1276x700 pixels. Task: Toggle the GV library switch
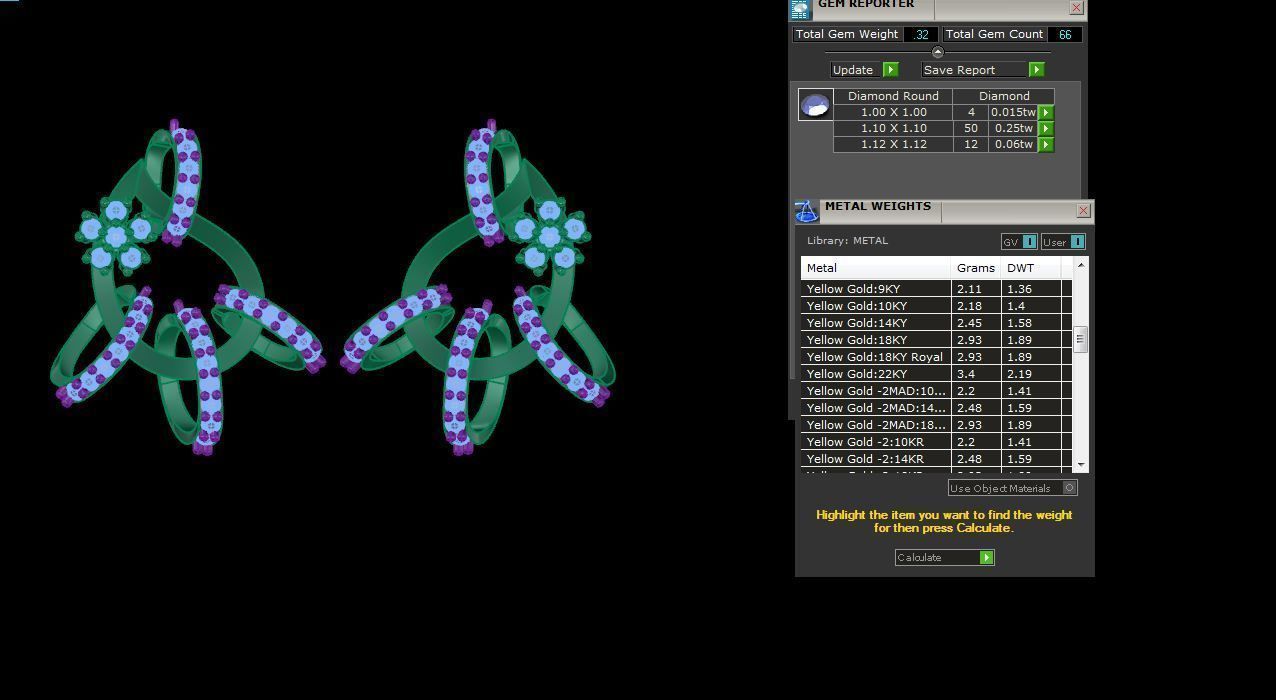[x=1029, y=242]
